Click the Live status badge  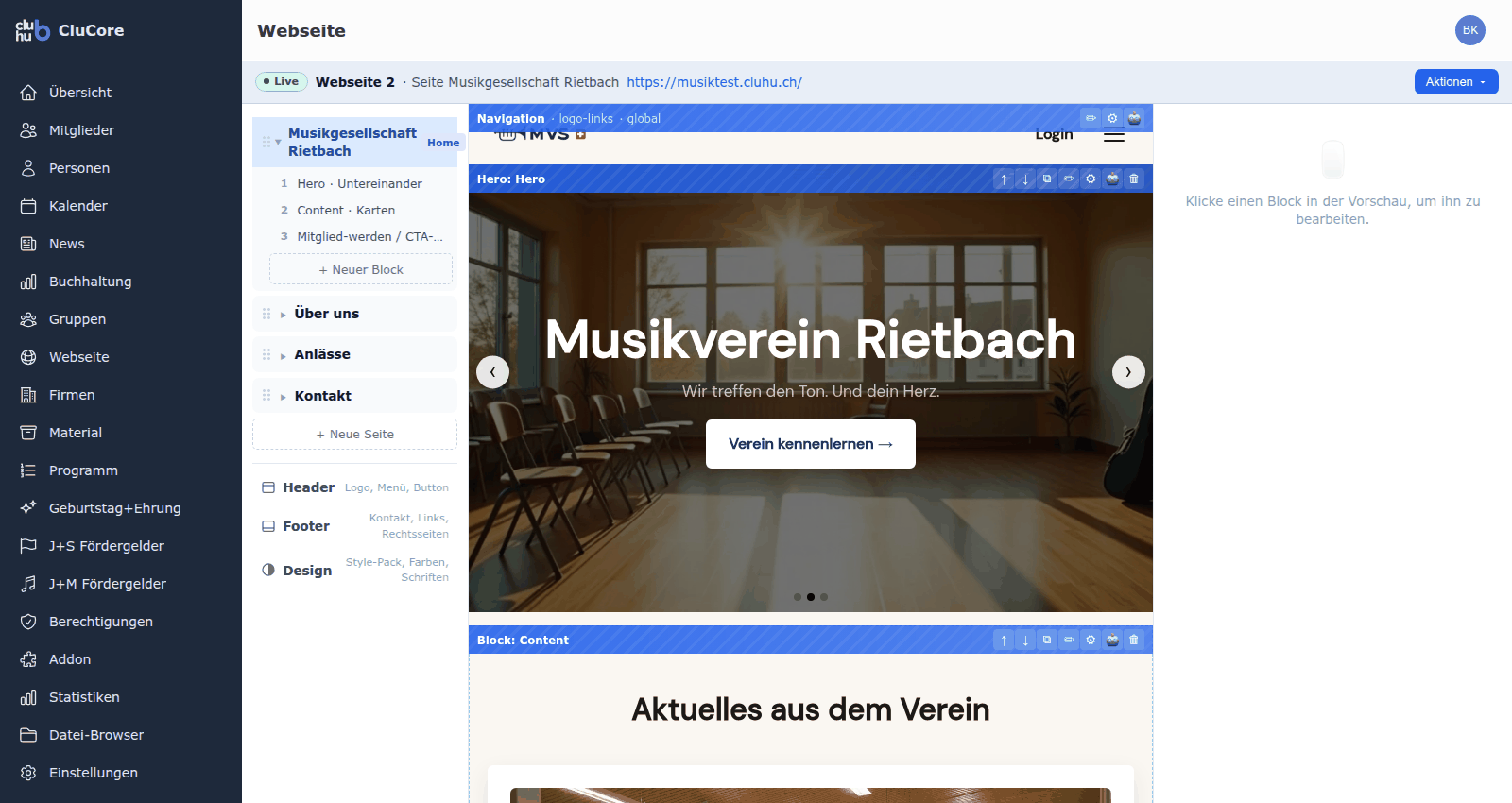pyautogui.click(x=282, y=81)
